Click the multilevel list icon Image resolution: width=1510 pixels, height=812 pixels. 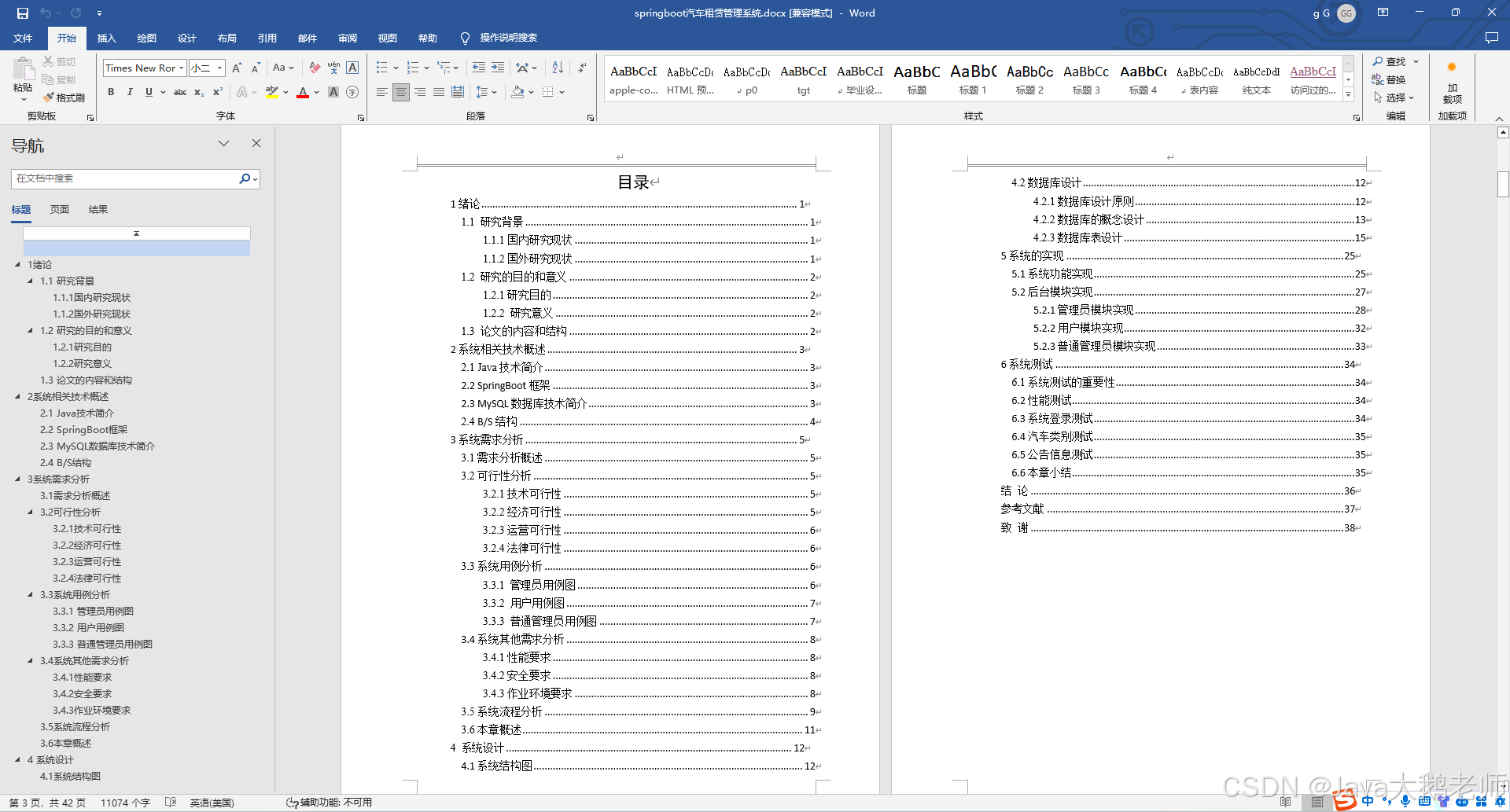point(444,68)
